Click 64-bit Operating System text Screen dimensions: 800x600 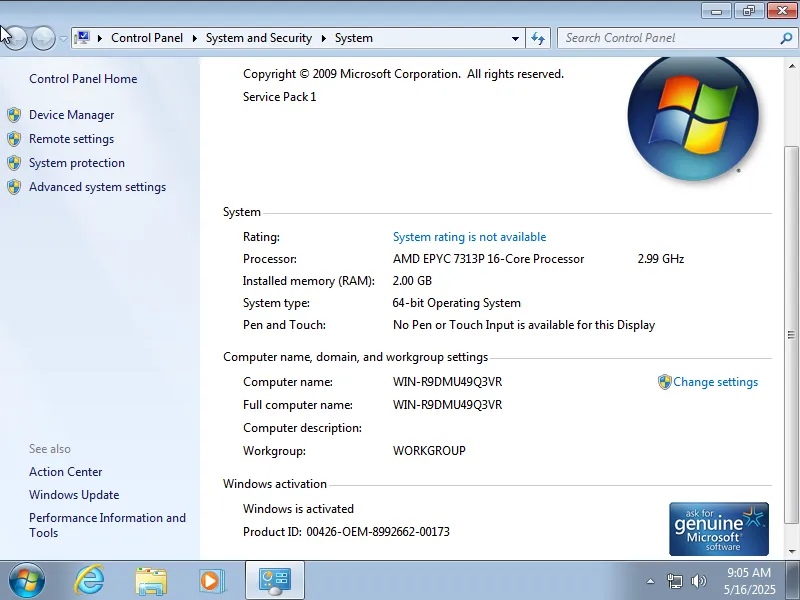[x=457, y=303]
